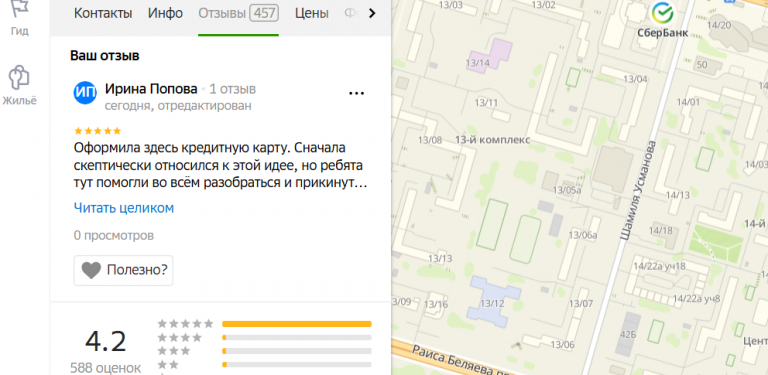768x375 pixels.
Task: Click 13-й комплекс label on map
Action: (x=493, y=140)
